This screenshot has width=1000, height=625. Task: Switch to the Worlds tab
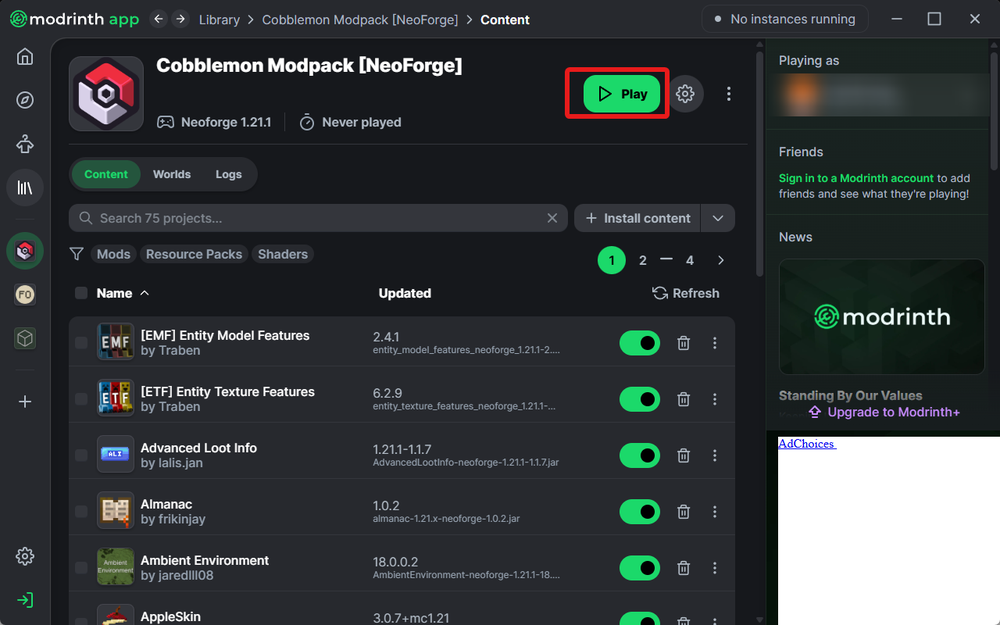(x=171, y=174)
